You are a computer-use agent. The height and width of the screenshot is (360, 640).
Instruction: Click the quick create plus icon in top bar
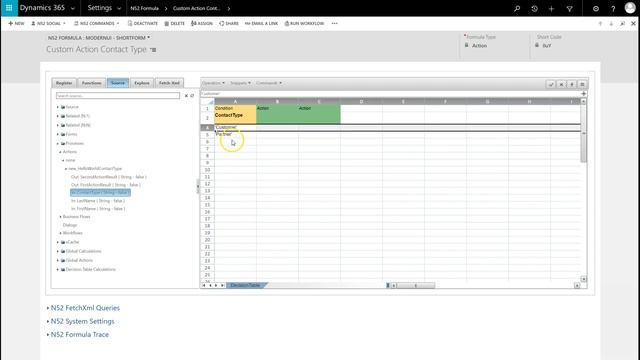(x=551, y=8)
